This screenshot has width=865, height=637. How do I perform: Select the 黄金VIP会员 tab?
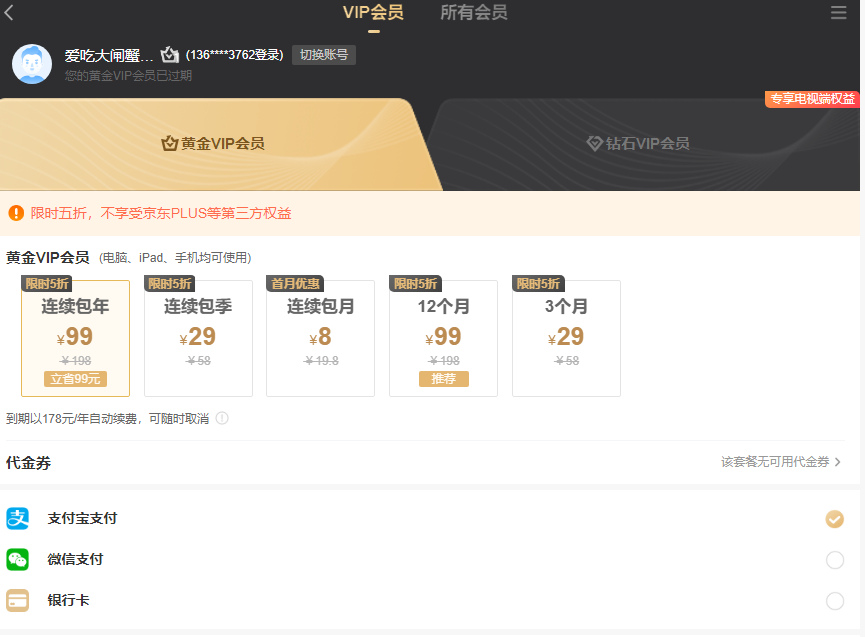(213, 144)
